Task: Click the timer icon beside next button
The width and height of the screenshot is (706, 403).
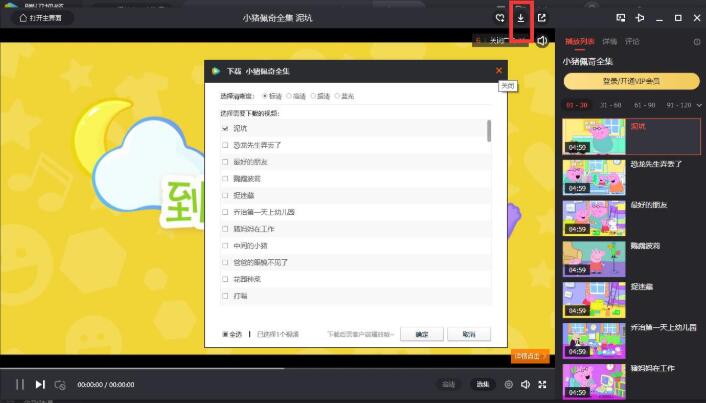Action: click(x=60, y=385)
